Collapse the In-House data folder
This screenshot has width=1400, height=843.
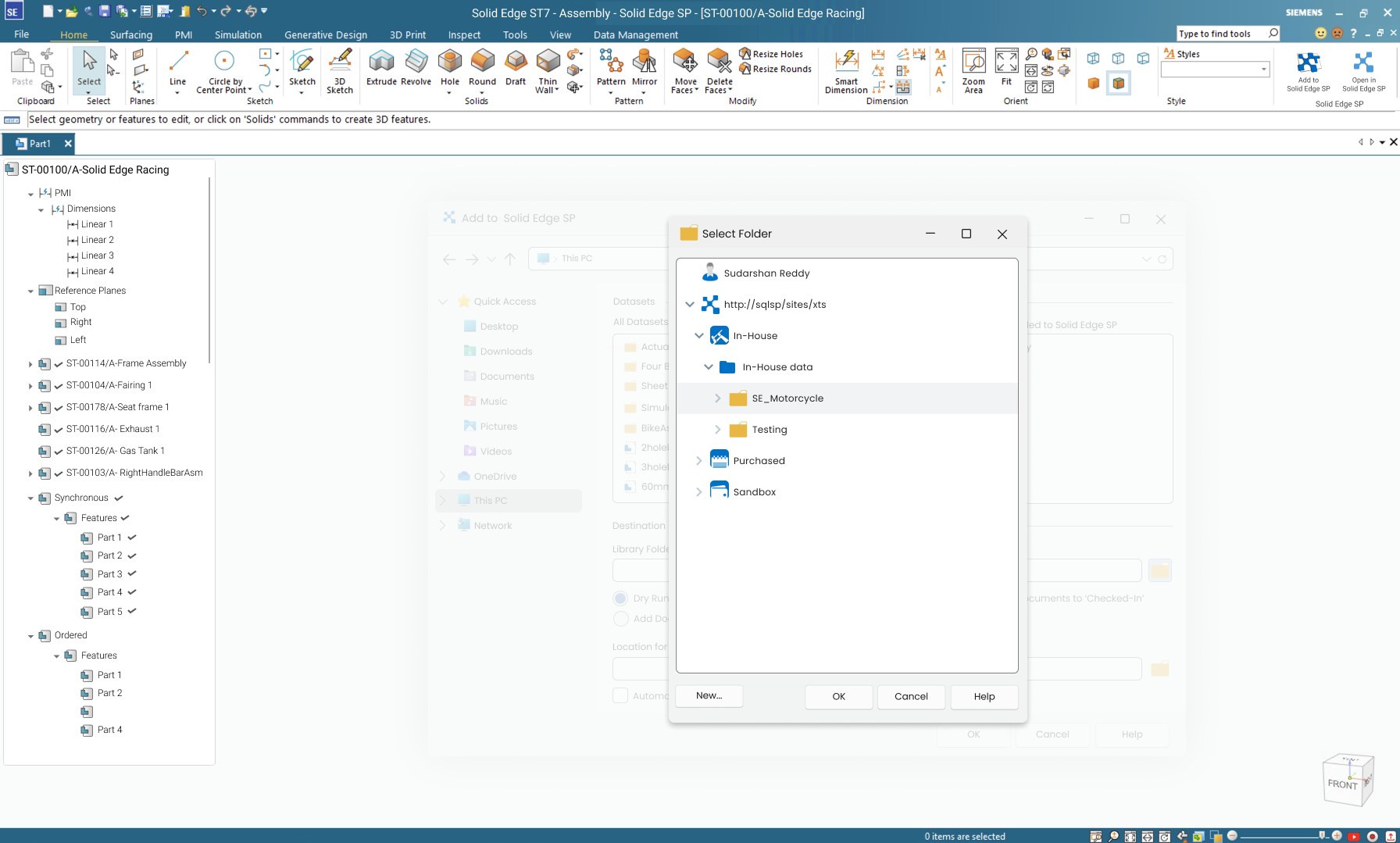[708, 367]
